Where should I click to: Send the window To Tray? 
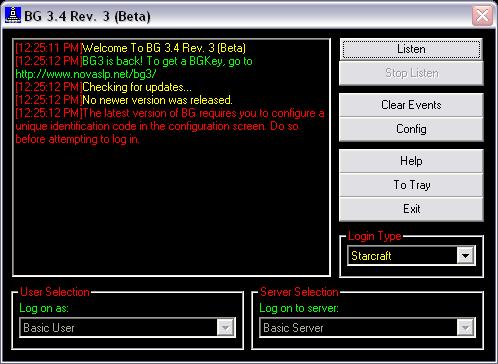pos(411,185)
